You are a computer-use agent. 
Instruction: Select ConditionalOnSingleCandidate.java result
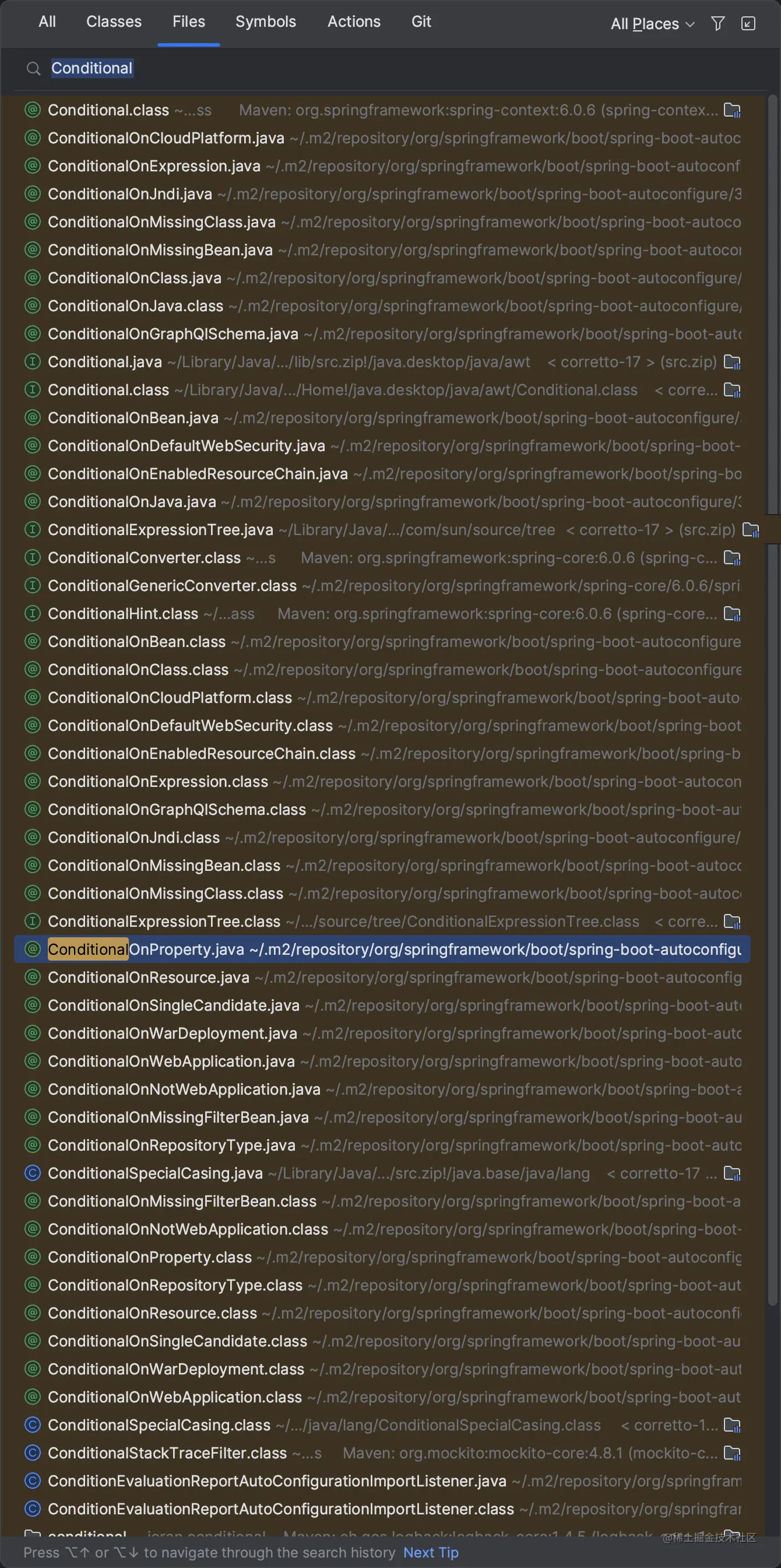(x=382, y=1006)
